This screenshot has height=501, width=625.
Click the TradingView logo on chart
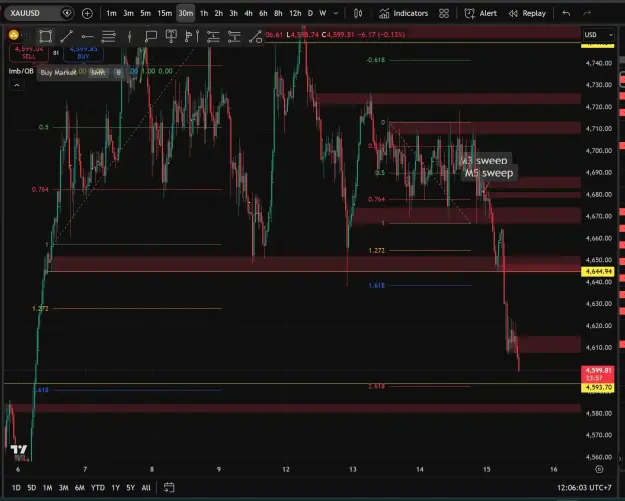19,450
